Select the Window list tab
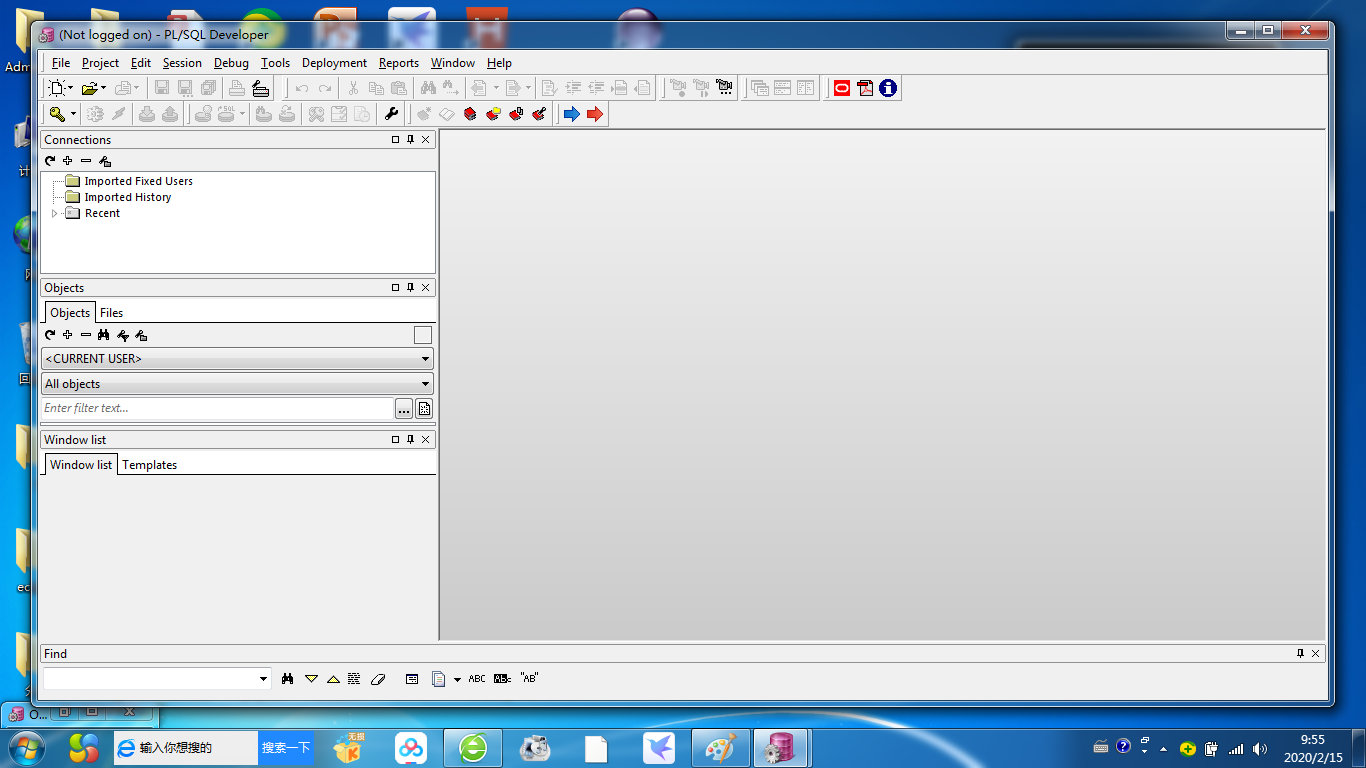This screenshot has height=768, width=1366. pos(81,465)
